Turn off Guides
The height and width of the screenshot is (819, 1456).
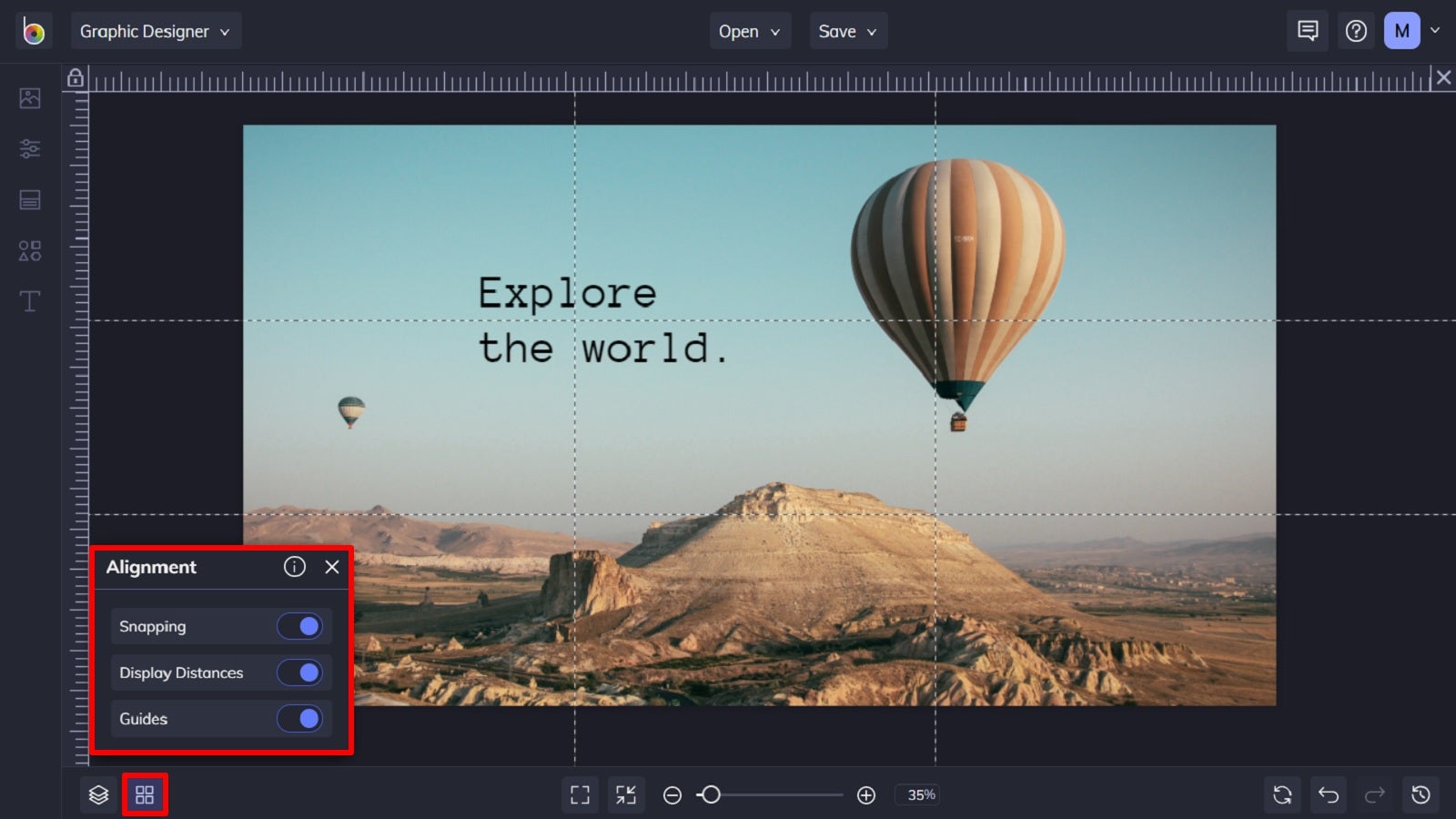pyautogui.click(x=300, y=719)
